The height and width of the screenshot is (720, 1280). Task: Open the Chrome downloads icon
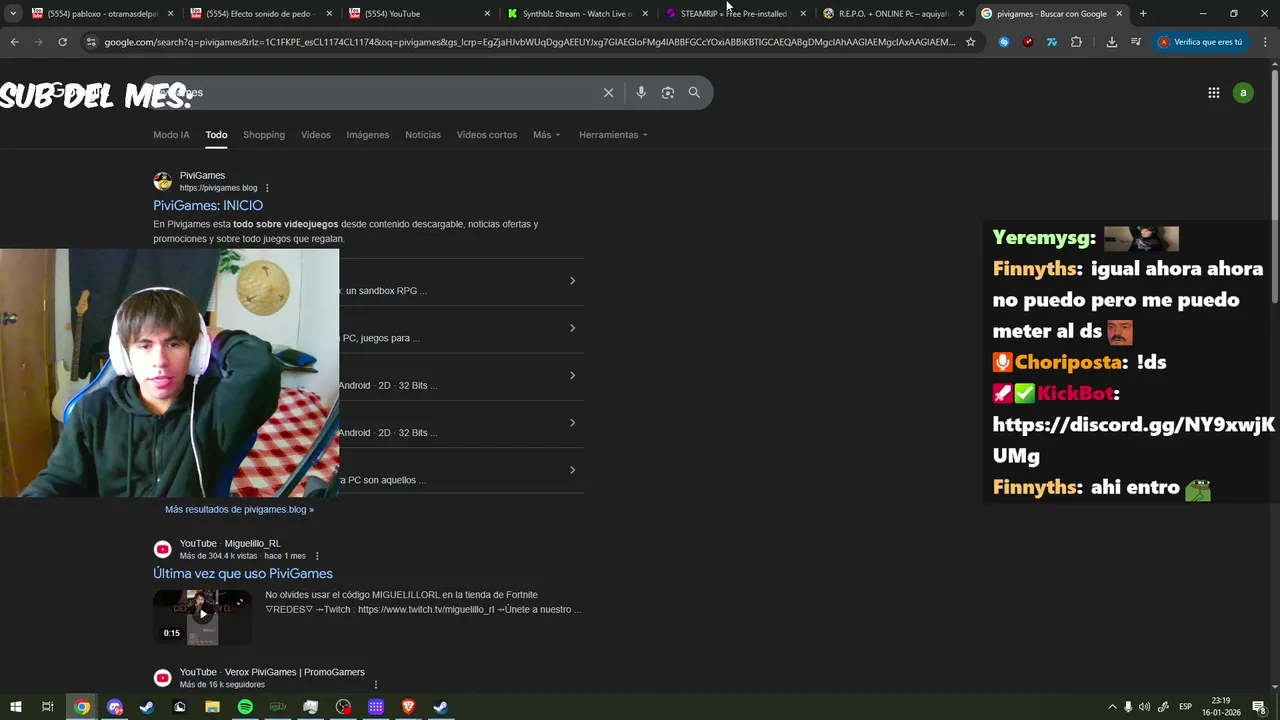tap(1112, 42)
